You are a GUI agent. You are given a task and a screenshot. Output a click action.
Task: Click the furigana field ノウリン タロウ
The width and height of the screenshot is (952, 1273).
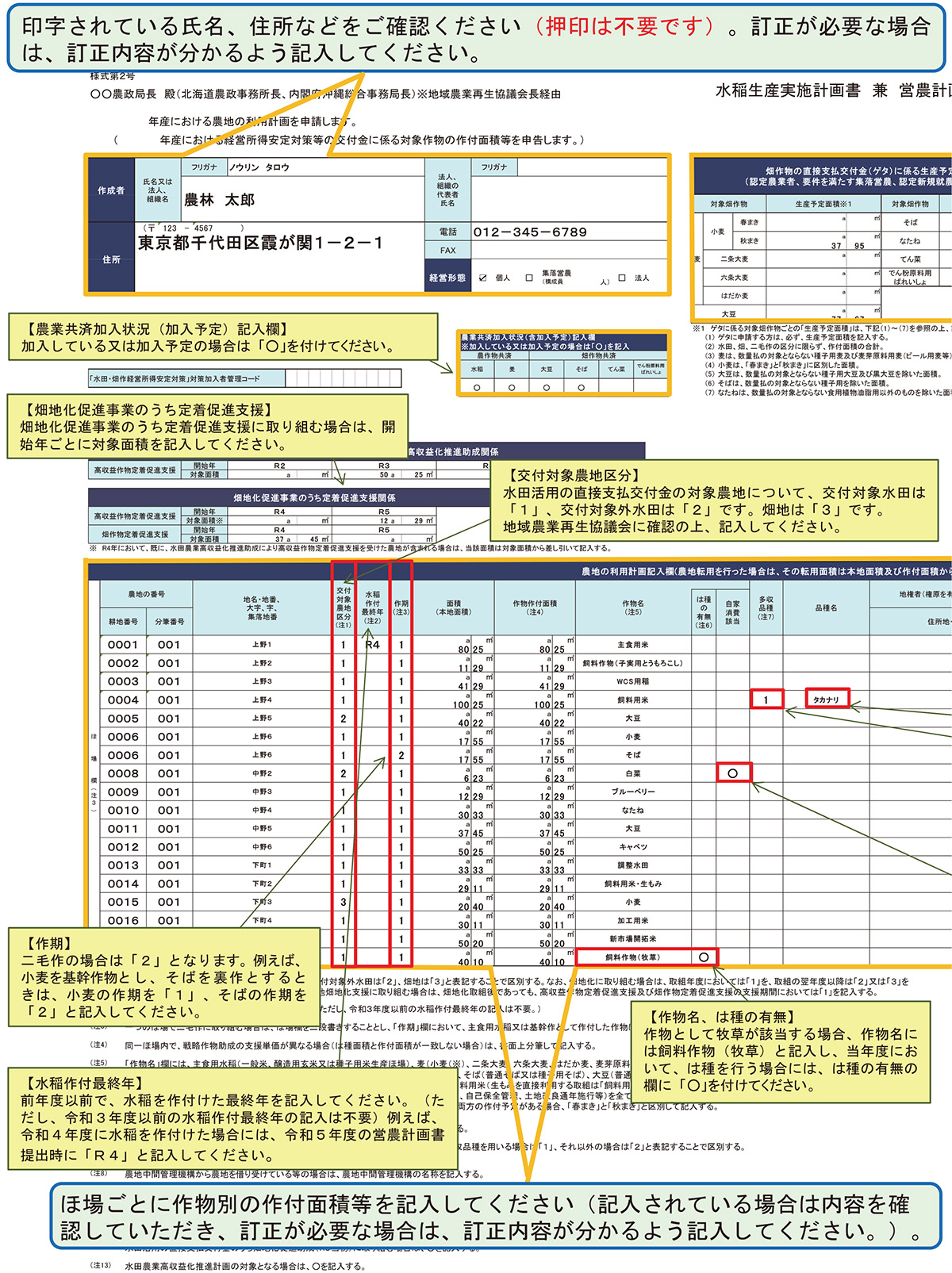tap(327, 167)
